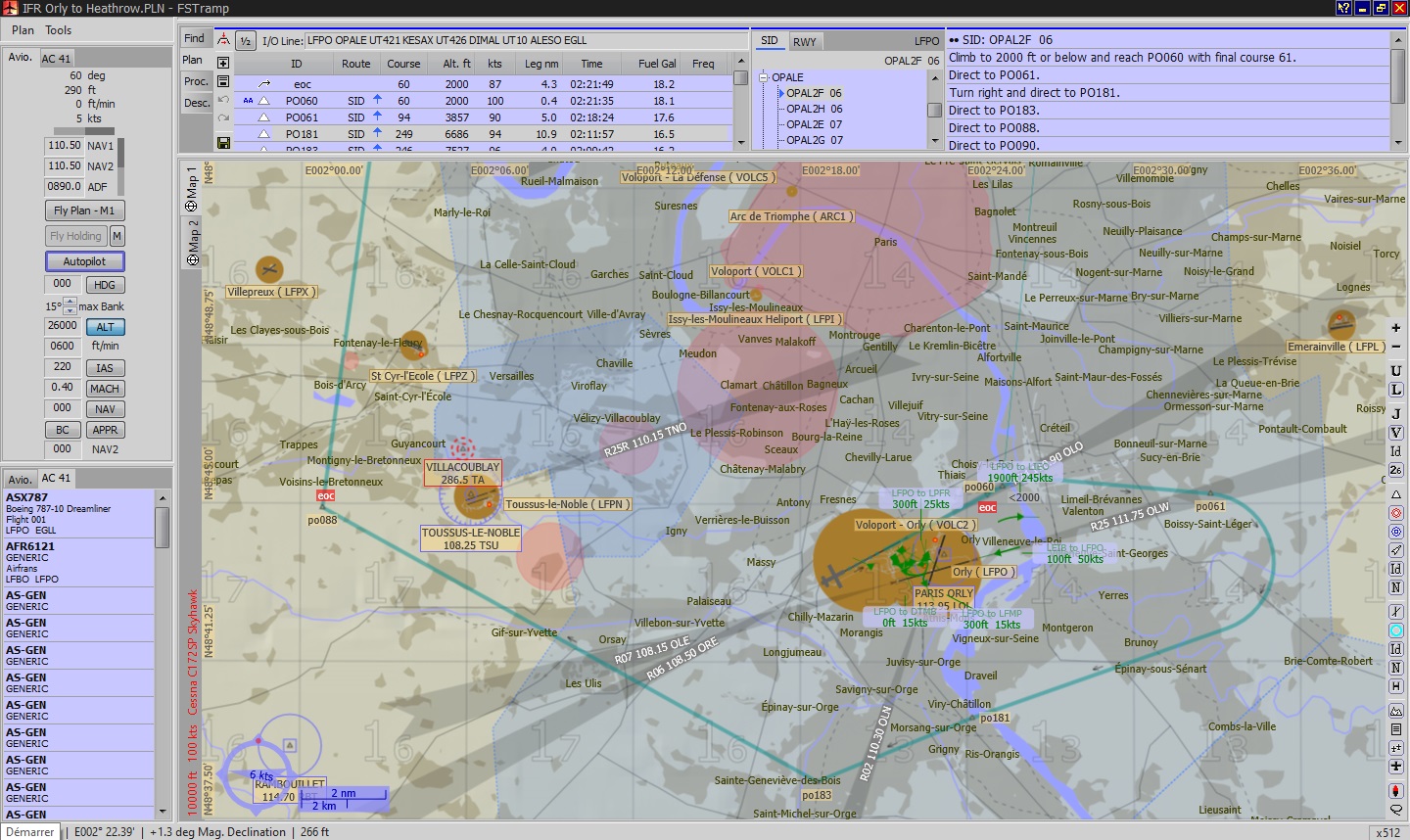Click the aircraft list vertical scrollbar
1410x840 pixels.
pos(163,654)
